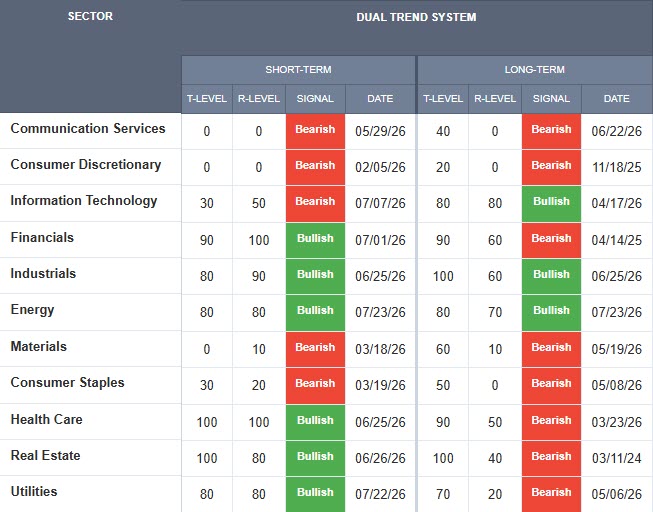Image resolution: width=653 pixels, height=512 pixels.
Task: Open the Consumer Discretionary sector name
Action: pos(86,165)
